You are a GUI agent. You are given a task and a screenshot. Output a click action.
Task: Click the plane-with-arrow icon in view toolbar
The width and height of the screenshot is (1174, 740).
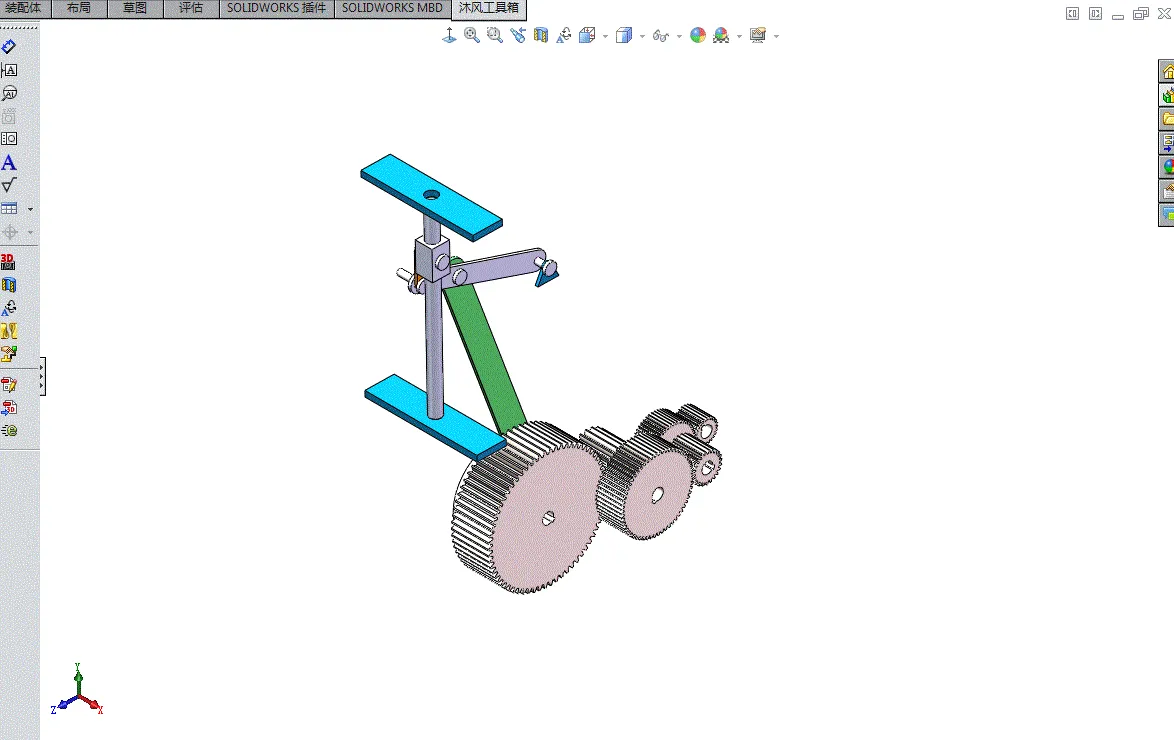coord(449,35)
